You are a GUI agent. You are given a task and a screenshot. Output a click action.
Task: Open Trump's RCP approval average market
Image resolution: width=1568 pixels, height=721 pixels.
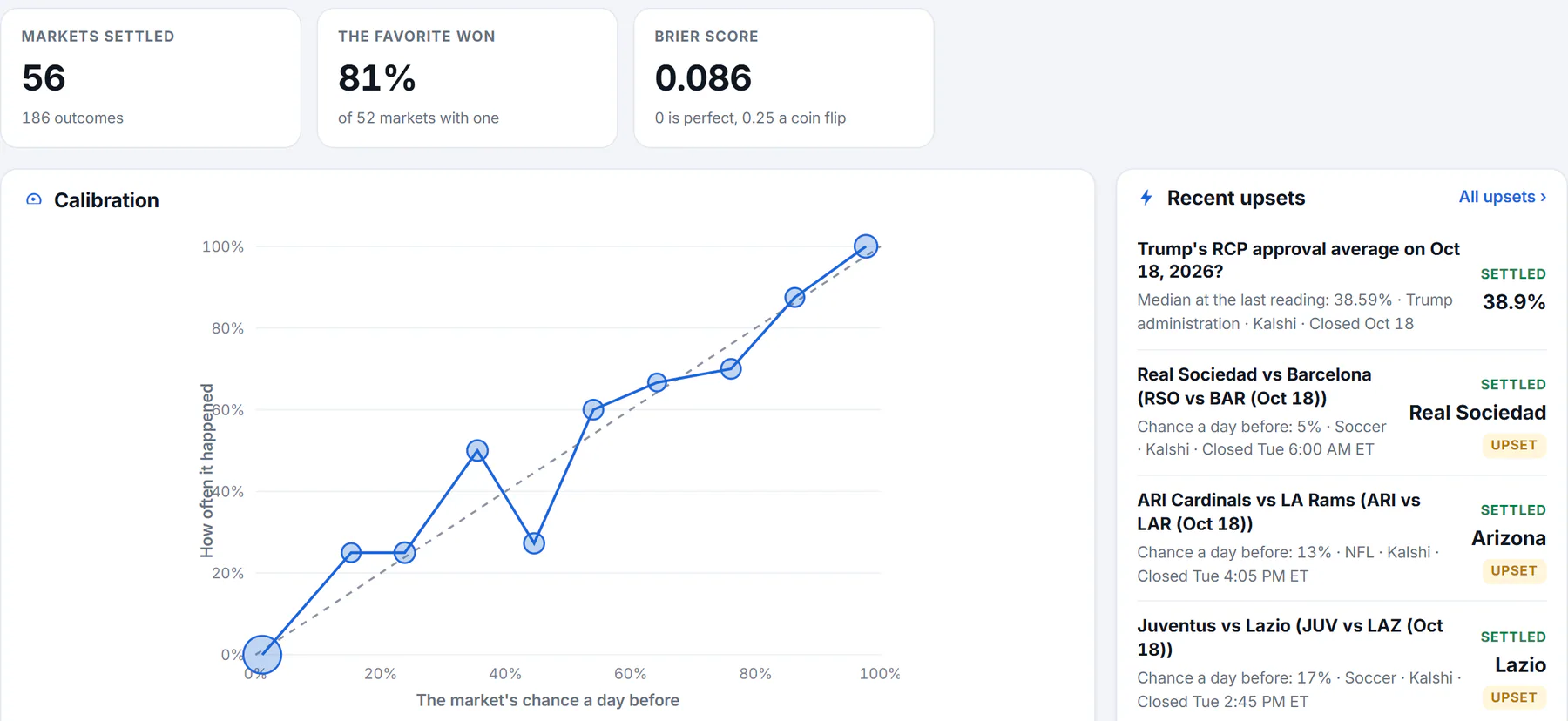1298,259
